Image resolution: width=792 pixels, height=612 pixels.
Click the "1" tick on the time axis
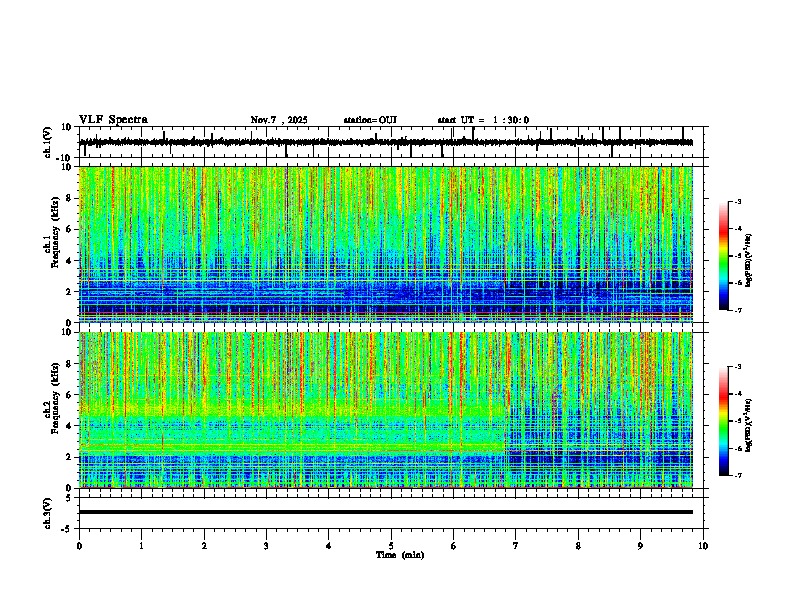[x=141, y=546]
